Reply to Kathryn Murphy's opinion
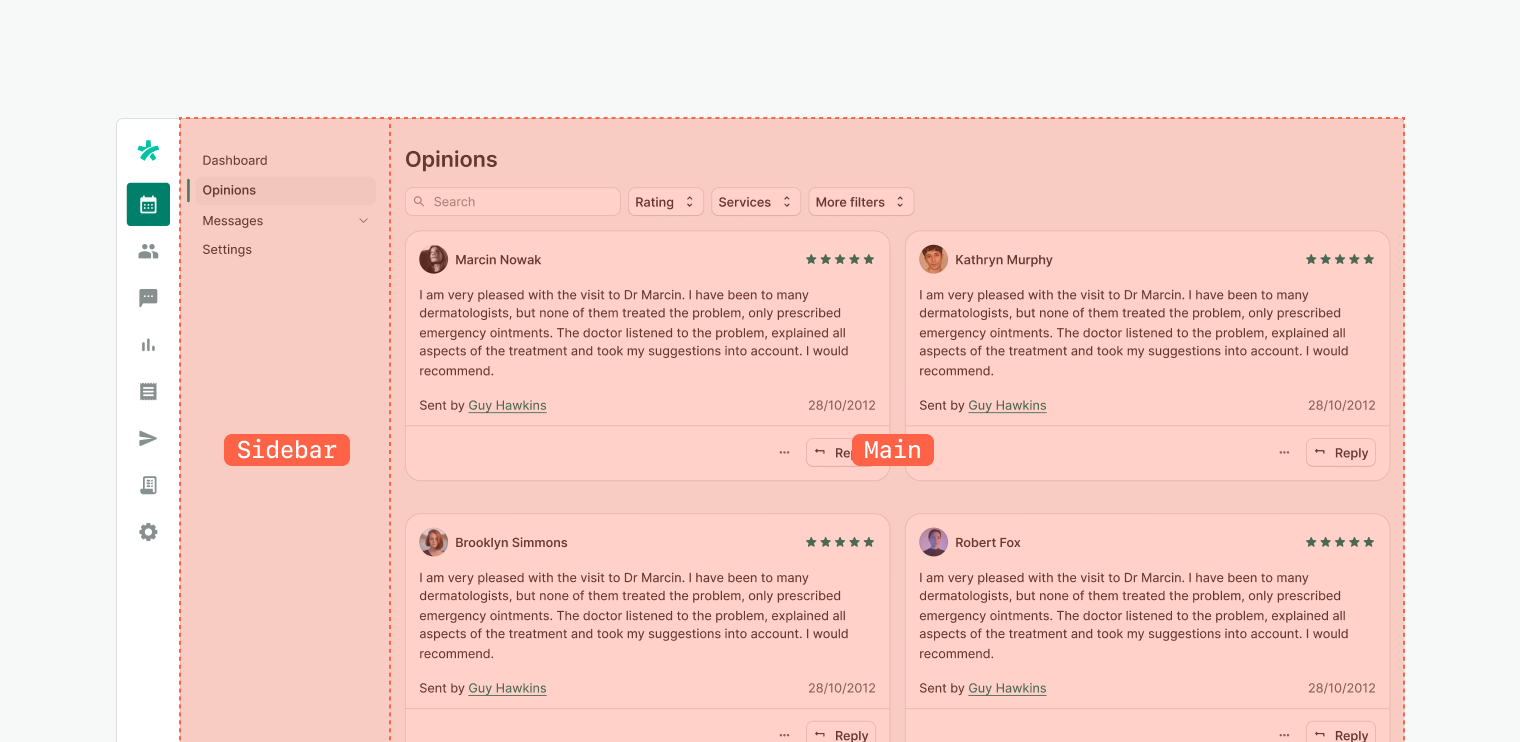Screen dimensions: 1520x742 tap(1340, 453)
